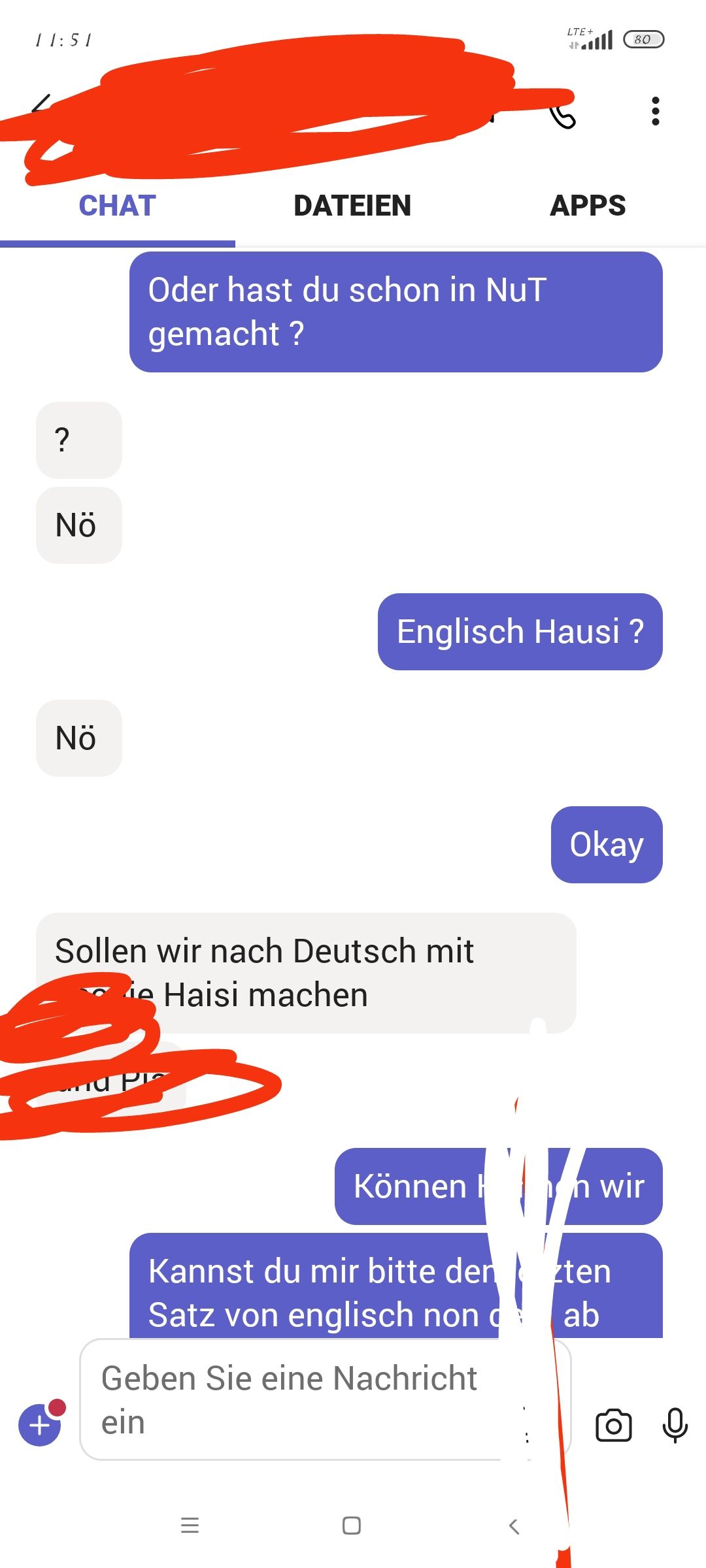Tap the 'Oder hast du schon in NuT' message
The image size is (706, 1568).
pos(396,312)
